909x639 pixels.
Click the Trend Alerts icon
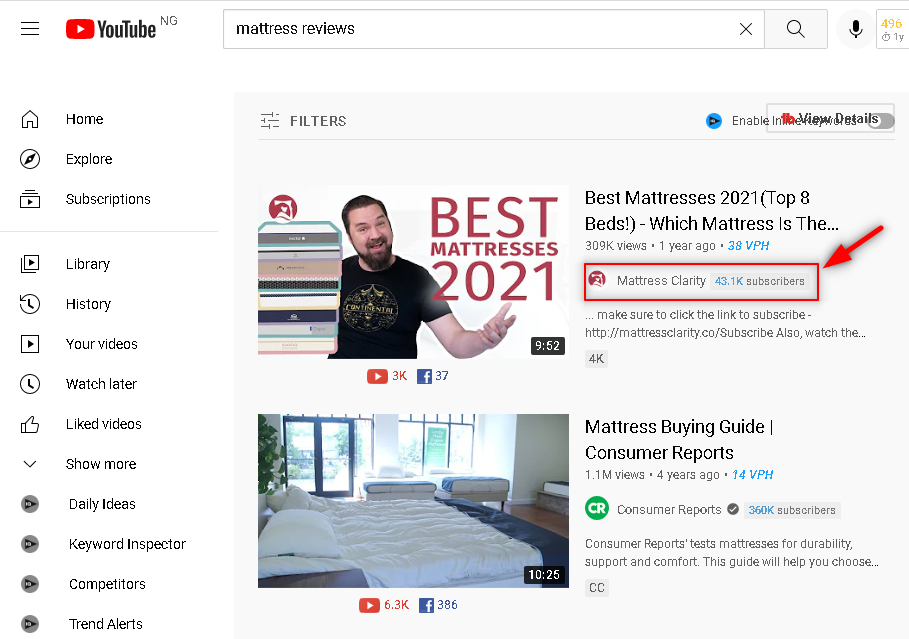tap(30, 624)
